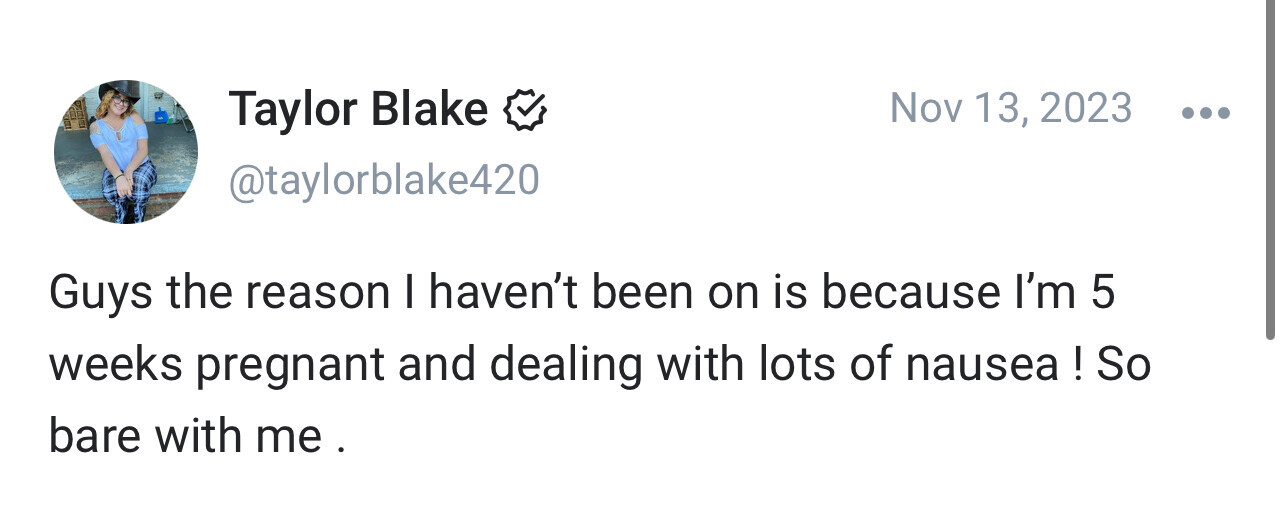Click the word "So" ending the second line
Image resolution: width=1284 pixels, height=524 pixels.
tap(1123, 365)
